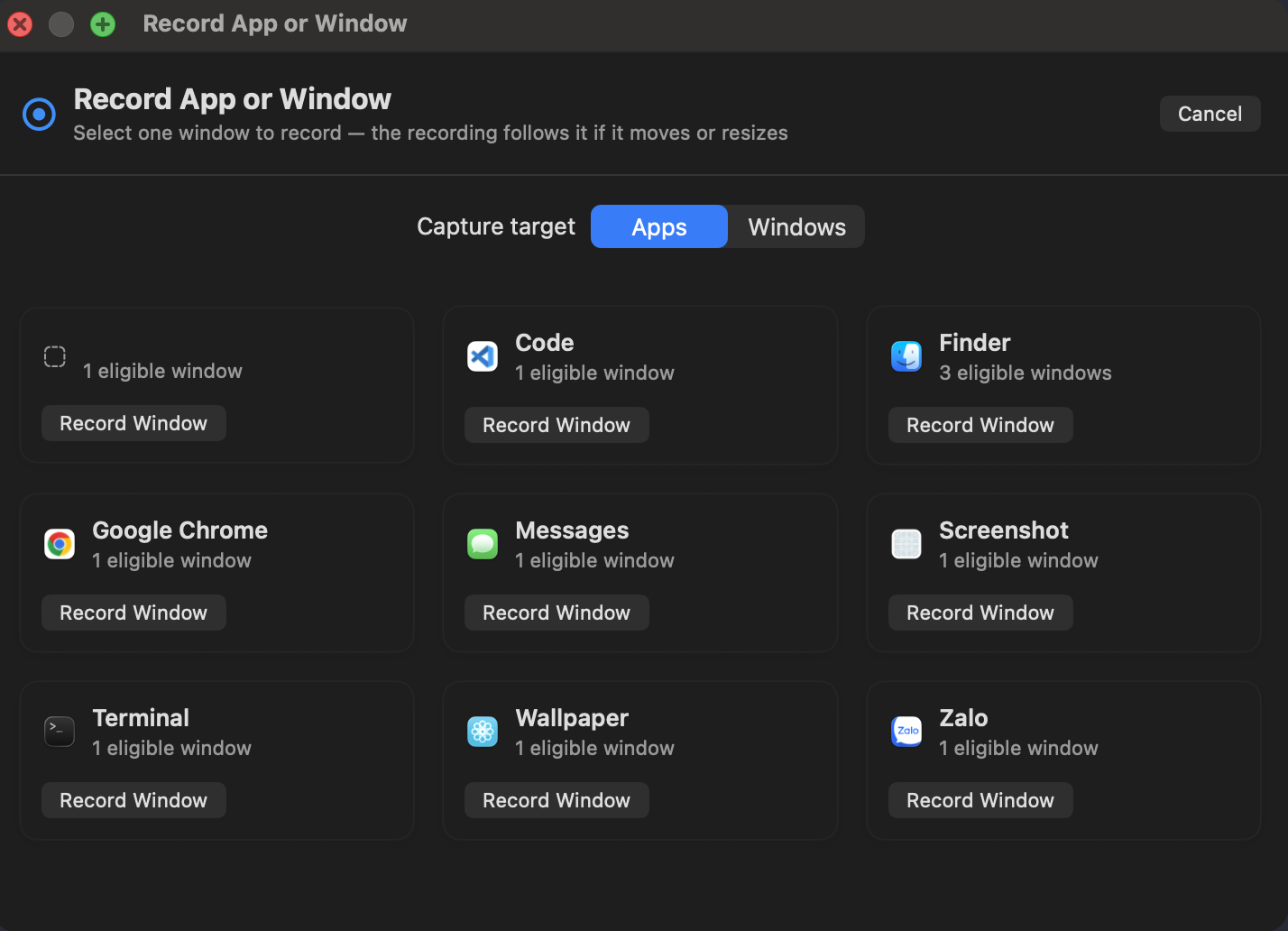Image resolution: width=1288 pixels, height=931 pixels.
Task: Record Window for the unnamed app
Action: [133, 423]
